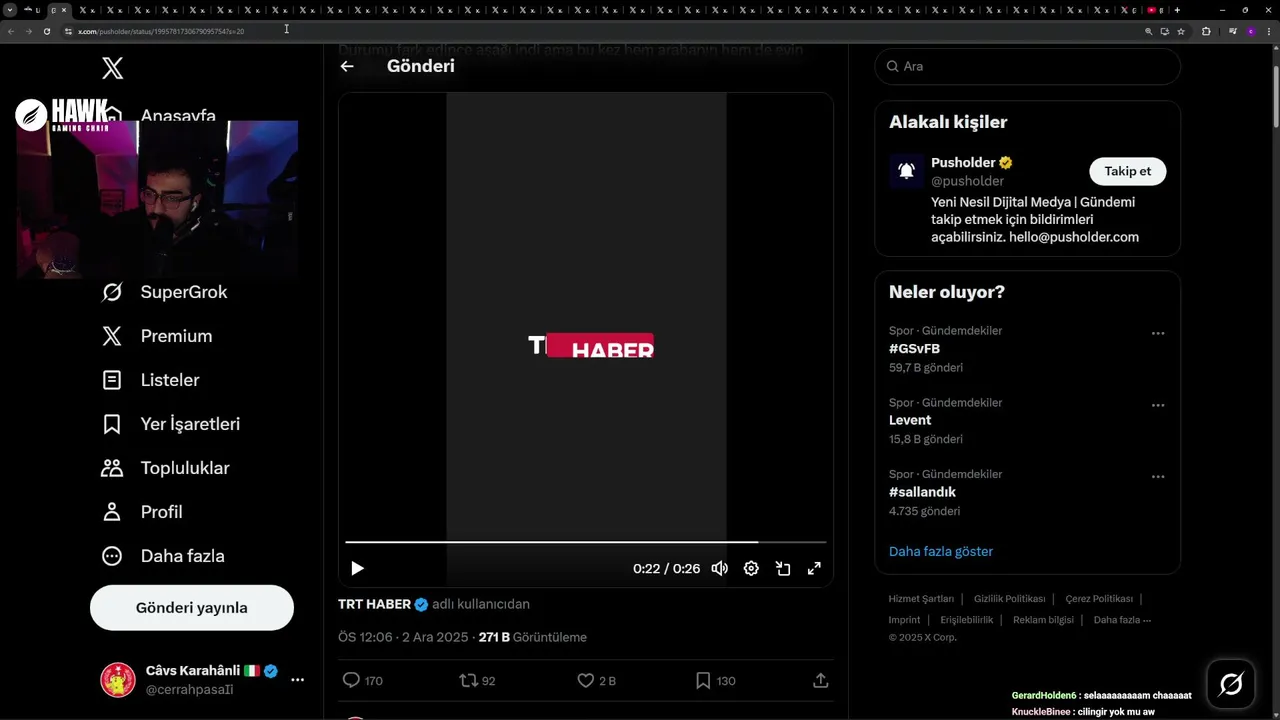This screenshot has width=1280, height=720.
Task: Open the tab search dropdown arrow
Action: [x=9, y=10]
